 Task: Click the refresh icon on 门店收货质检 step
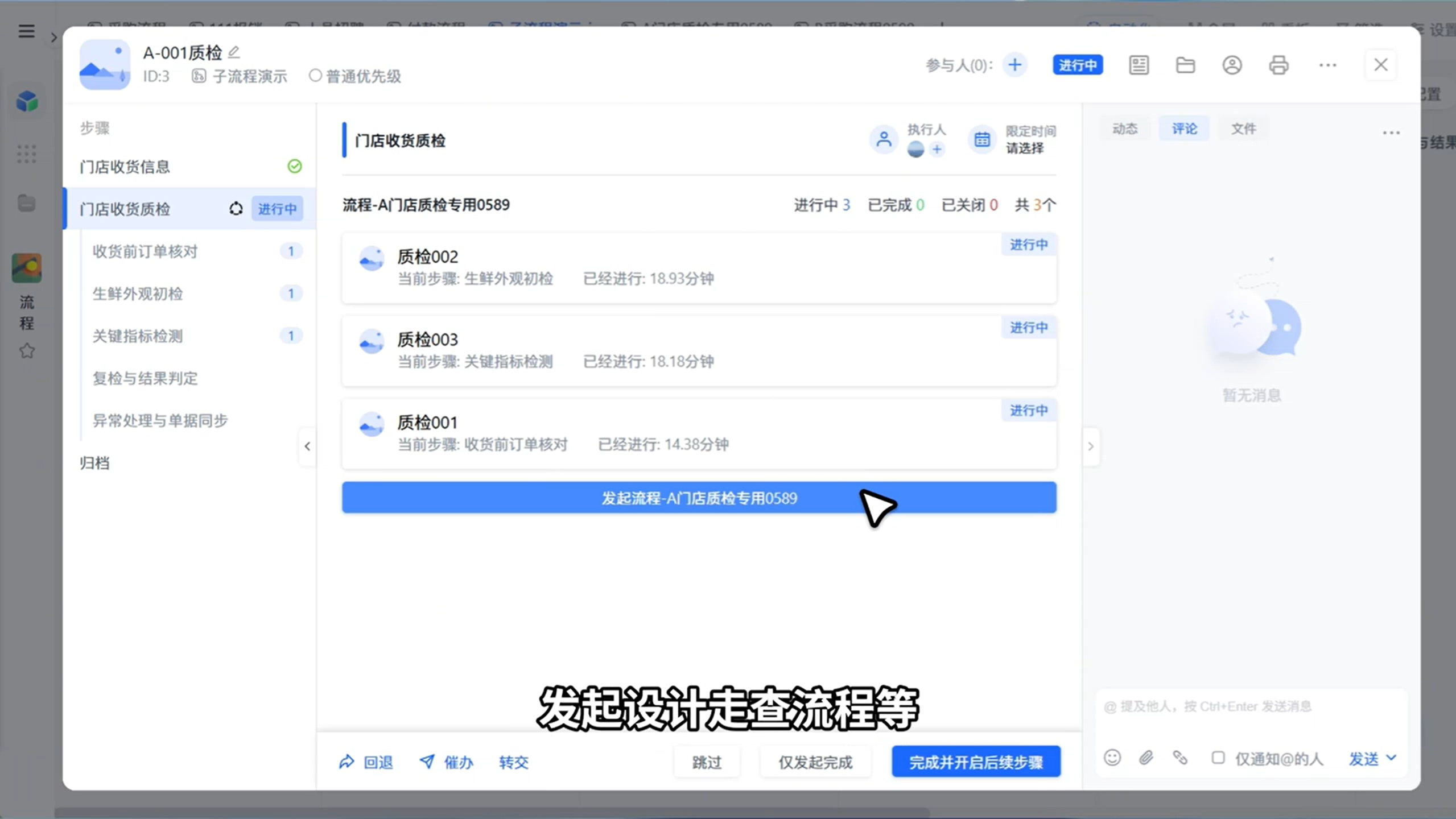tap(236, 209)
